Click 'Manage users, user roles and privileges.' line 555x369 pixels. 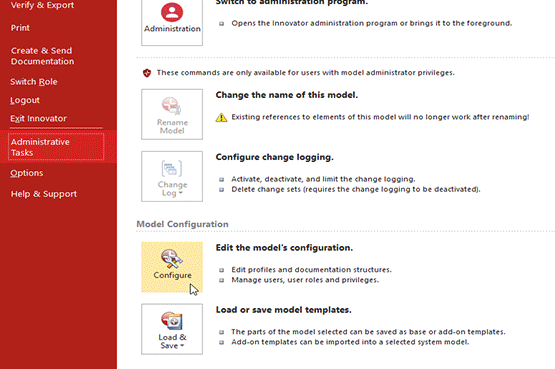pos(305,280)
